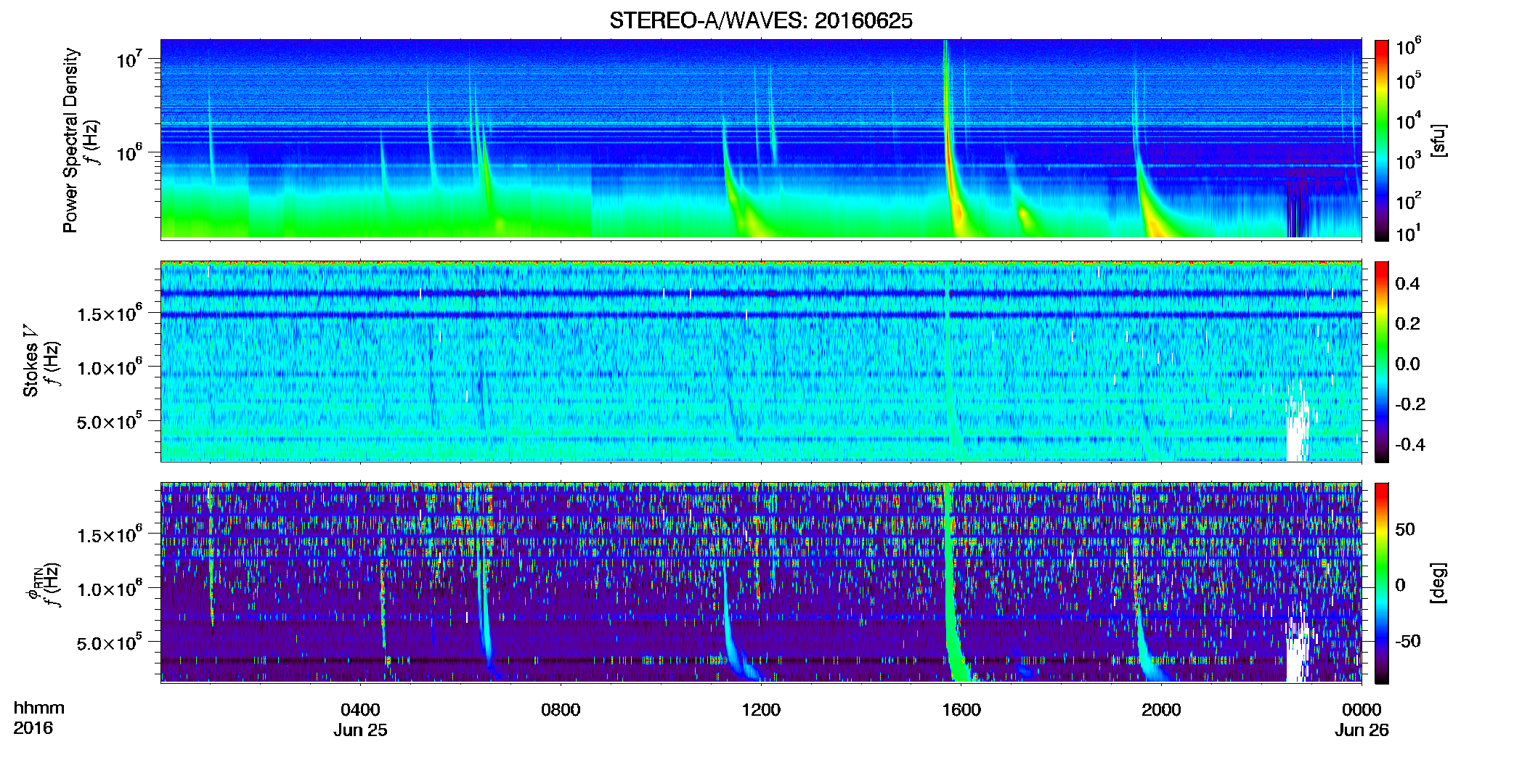This screenshot has height=784, width=1522.
Task: Click the 0400 time tick label
Action: pyautogui.click(x=360, y=709)
